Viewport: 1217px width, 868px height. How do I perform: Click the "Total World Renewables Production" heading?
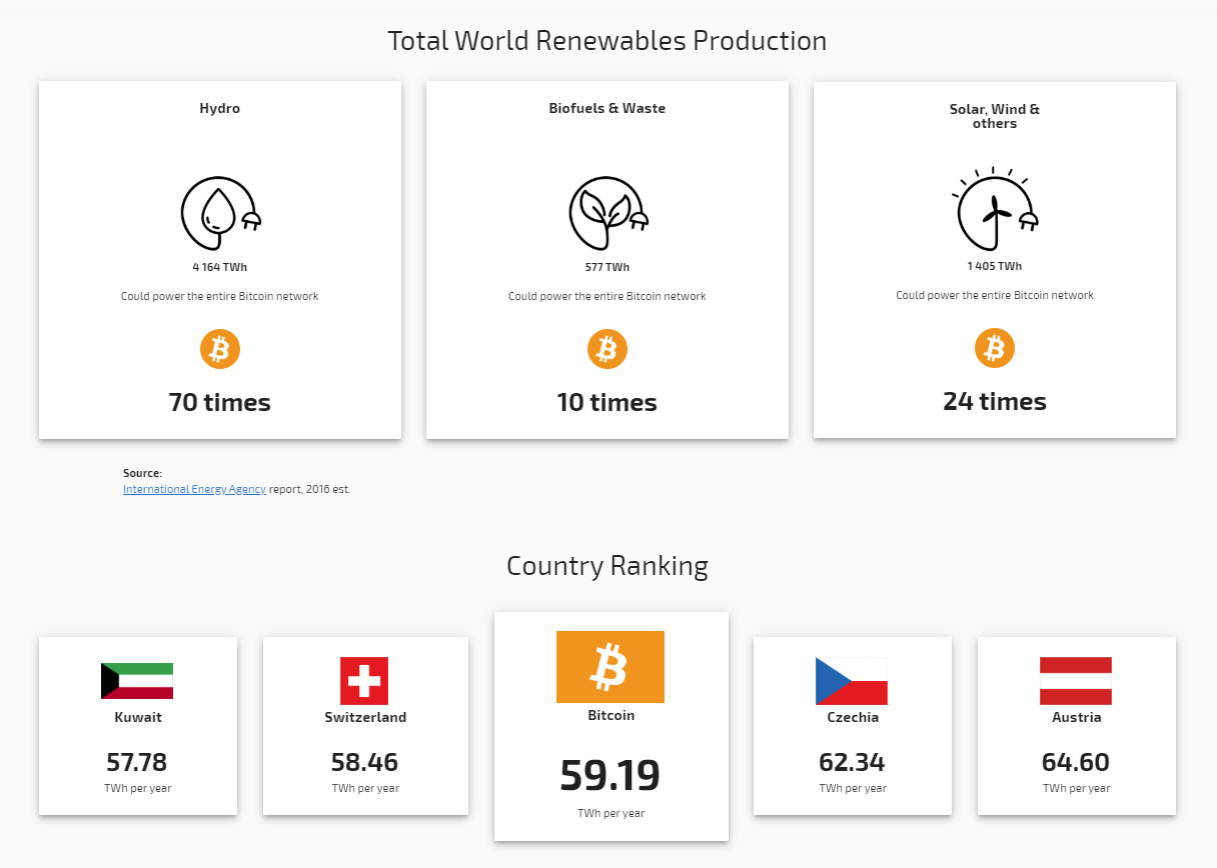[x=607, y=41]
